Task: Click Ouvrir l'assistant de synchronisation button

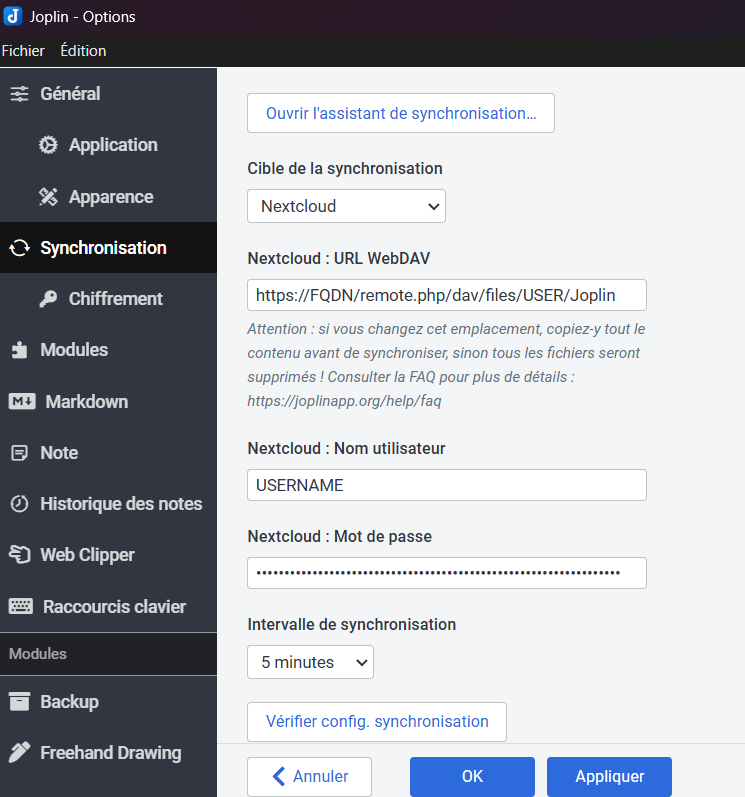Action: coord(400,113)
